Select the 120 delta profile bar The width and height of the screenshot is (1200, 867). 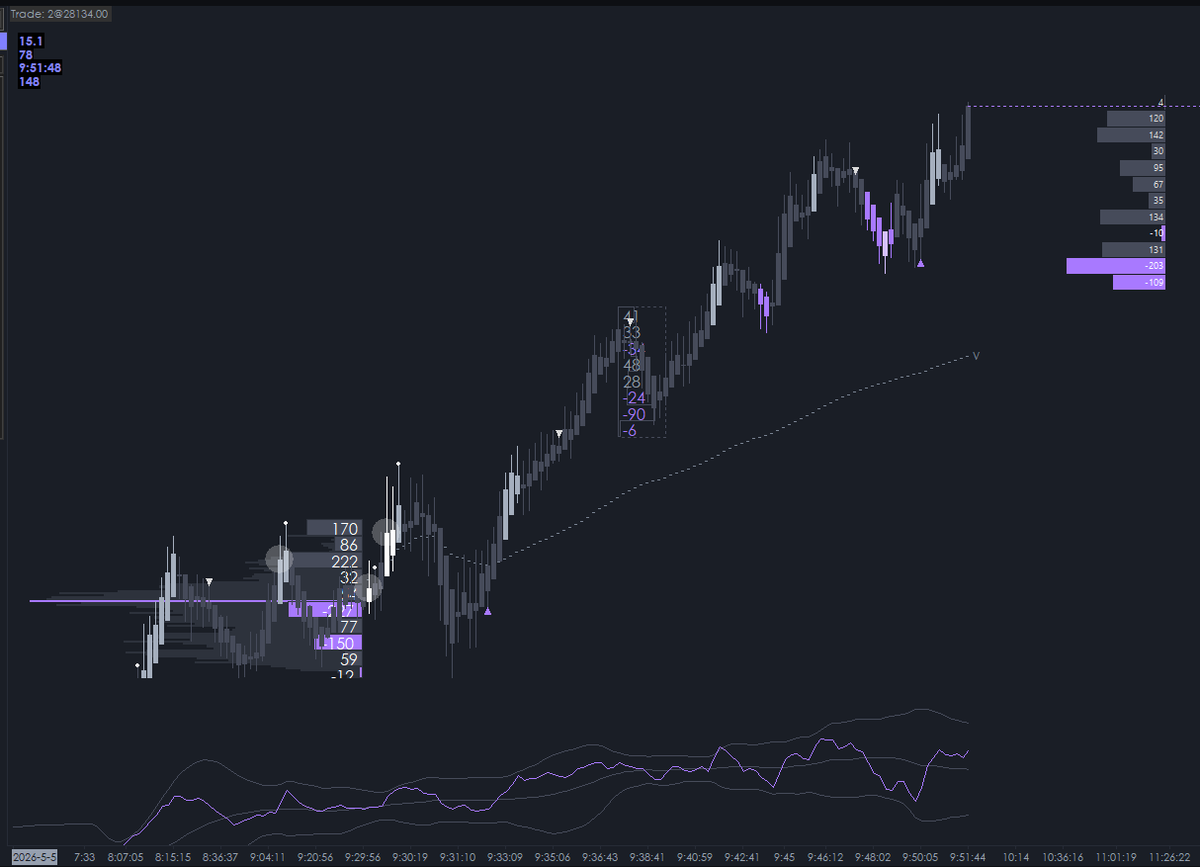point(1136,118)
